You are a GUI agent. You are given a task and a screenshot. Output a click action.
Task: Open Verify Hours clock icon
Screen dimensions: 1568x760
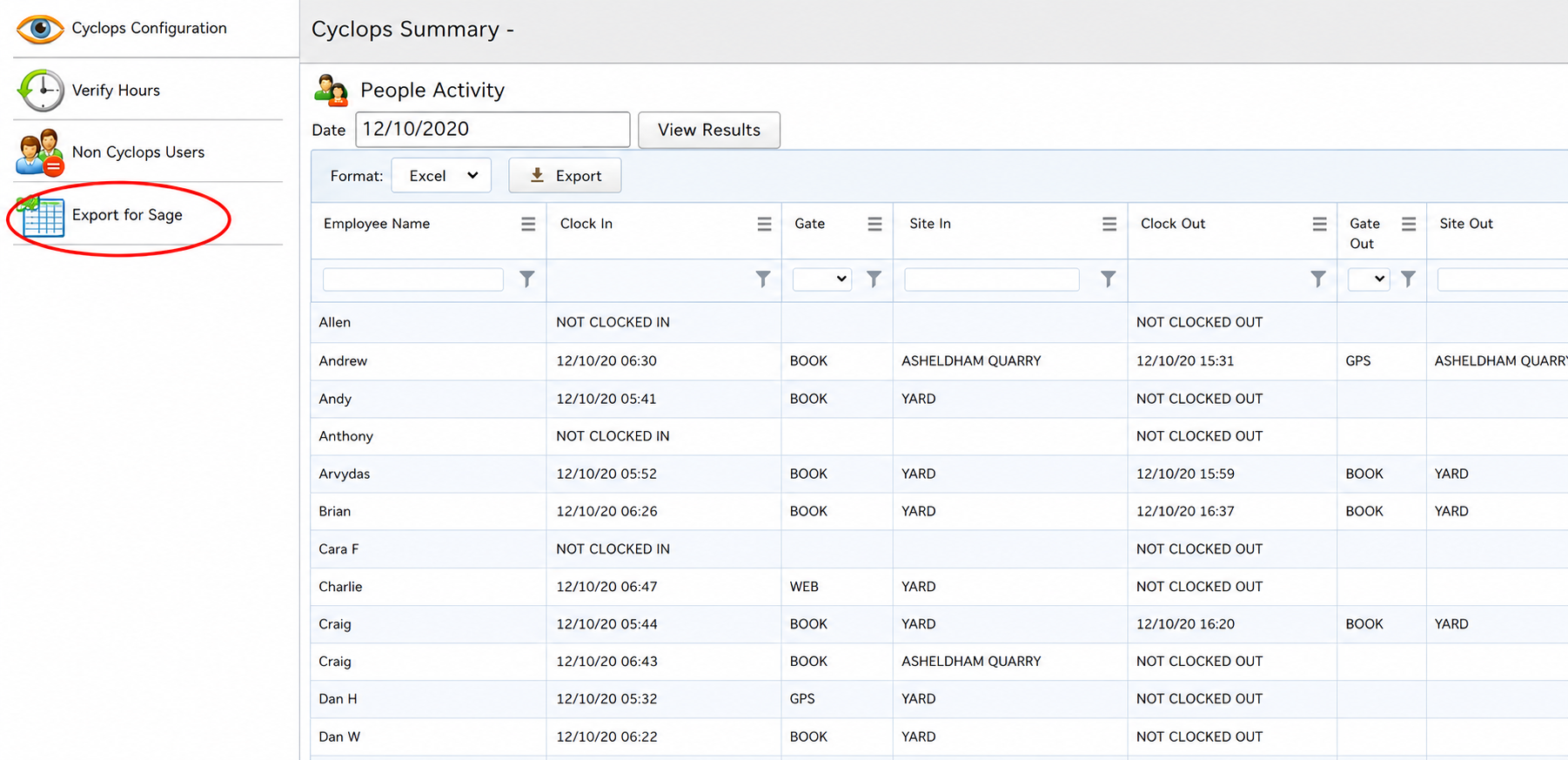(41, 91)
